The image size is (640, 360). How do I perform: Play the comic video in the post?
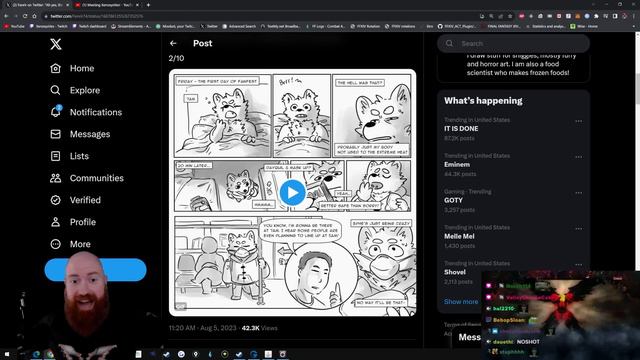pos(292,193)
